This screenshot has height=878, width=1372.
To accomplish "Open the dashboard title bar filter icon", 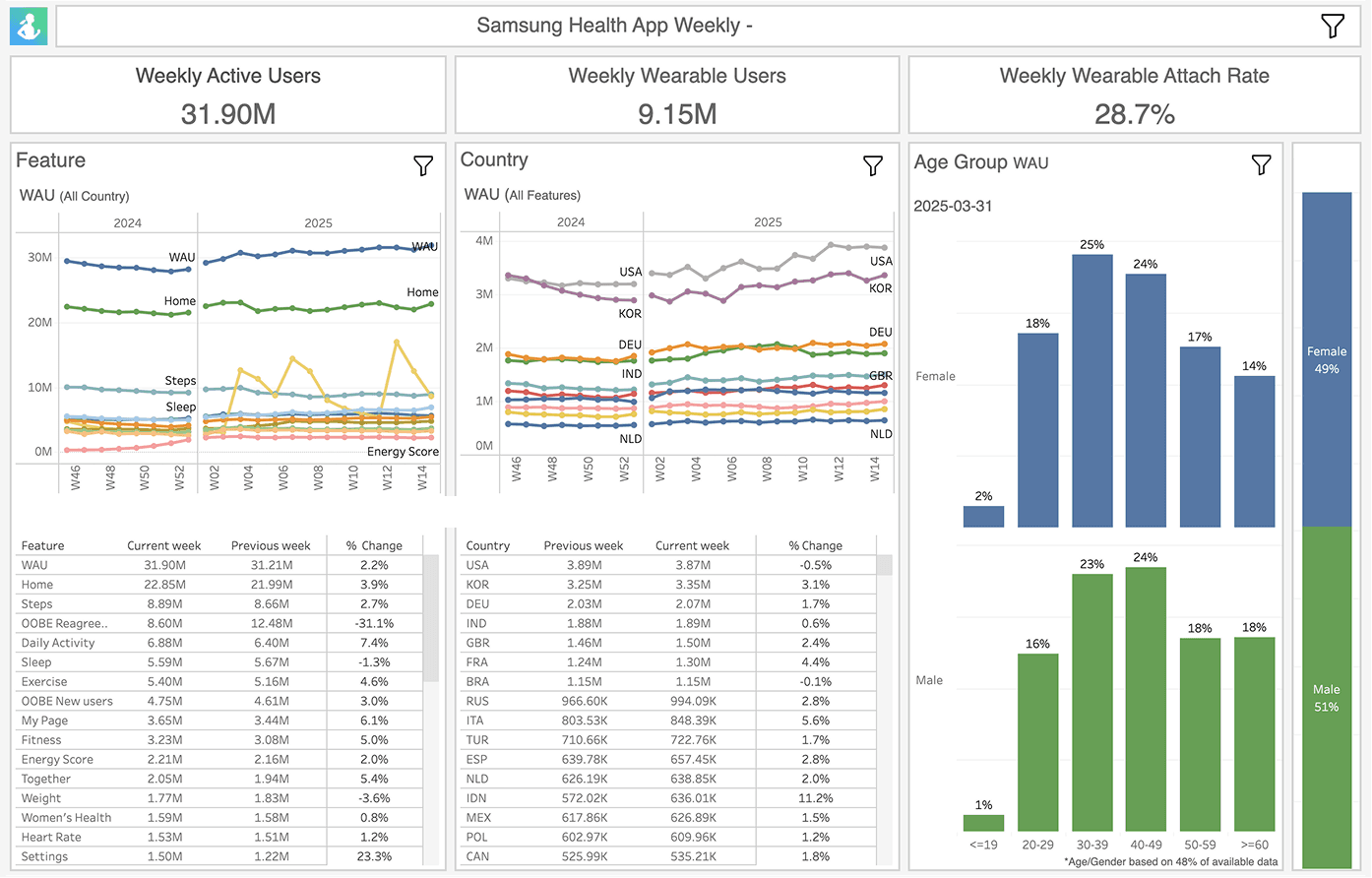I will click(1333, 26).
